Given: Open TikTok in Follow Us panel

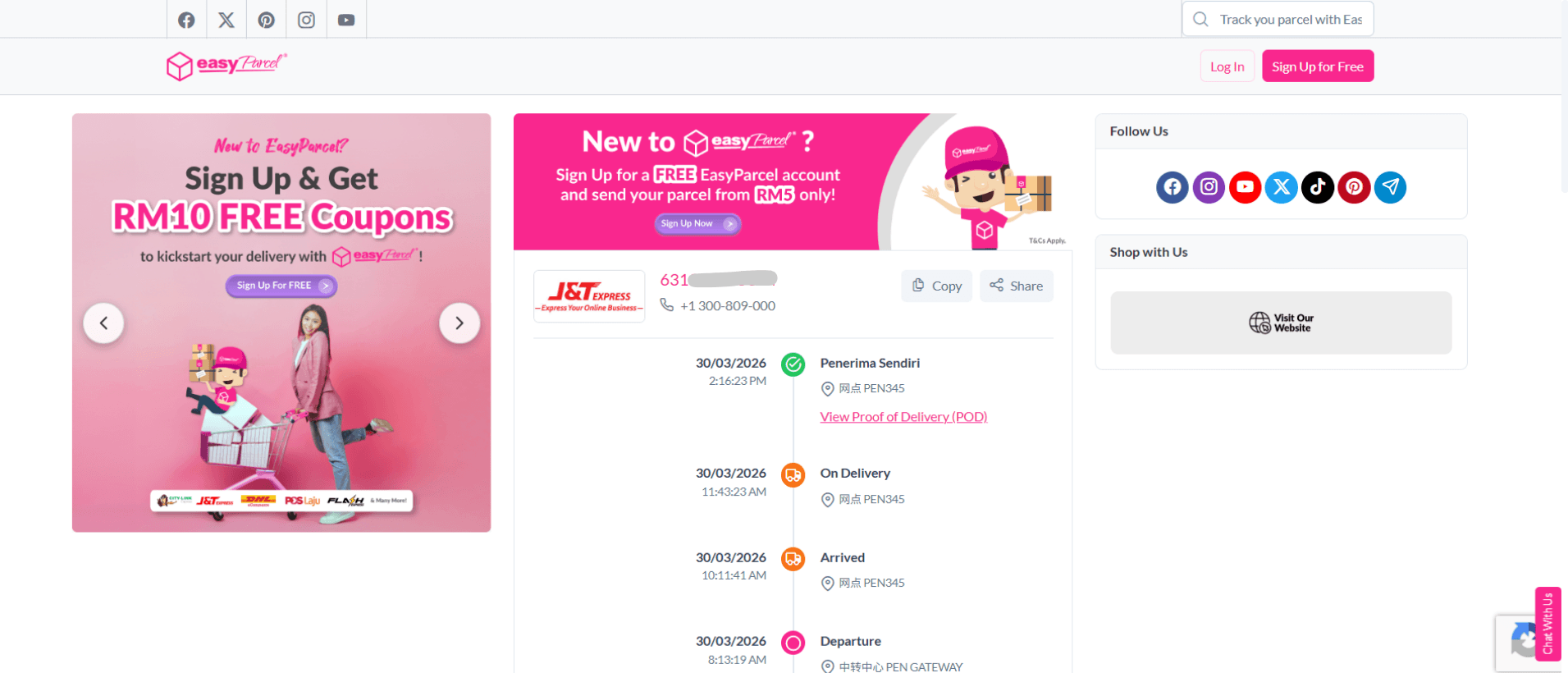Looking at the screenshot, I should pyautogui.click(x=1318, y=187).
